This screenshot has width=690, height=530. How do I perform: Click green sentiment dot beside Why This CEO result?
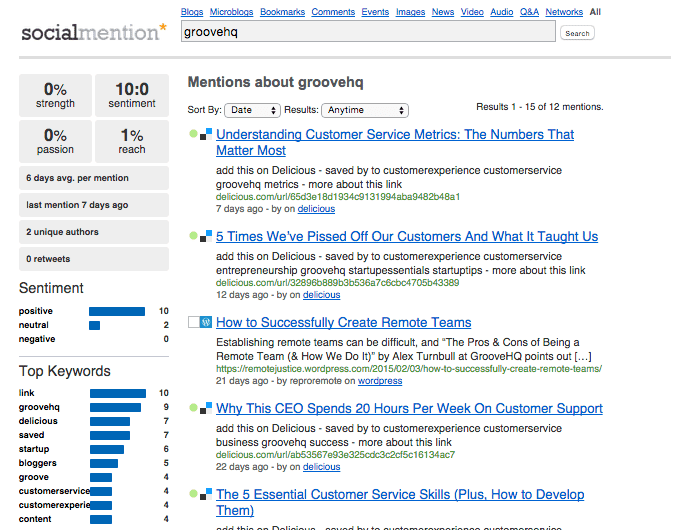click(x=192, y=408)
